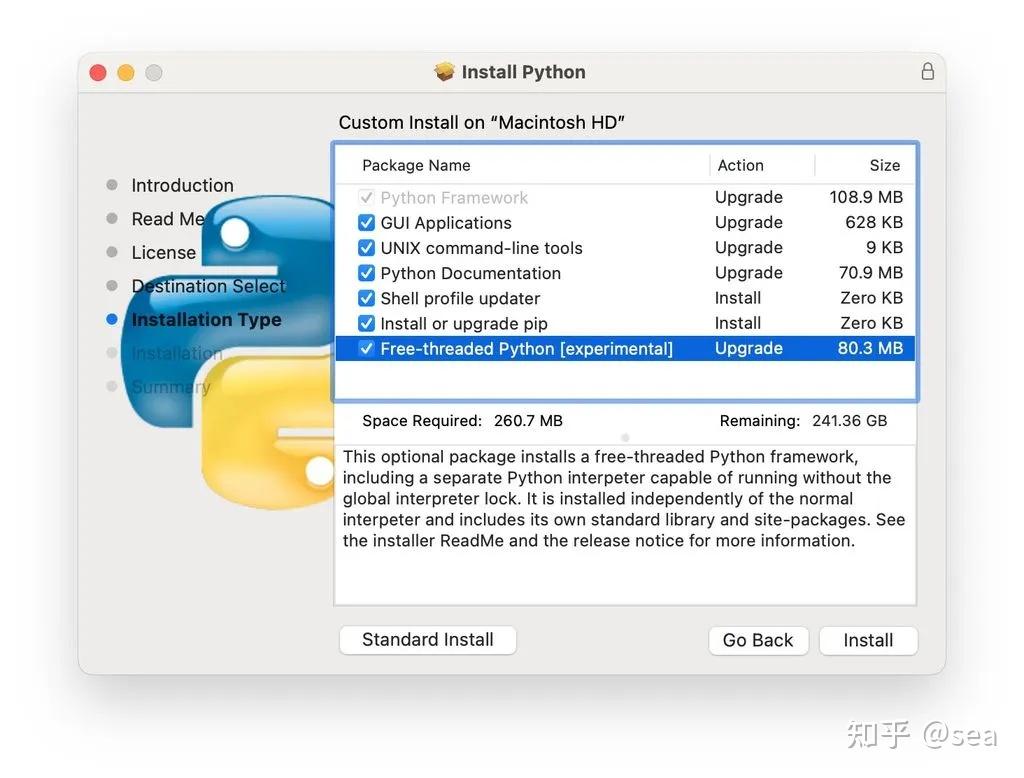Click the Package Name column header
1024x778 pixels.
coord(416,165)
